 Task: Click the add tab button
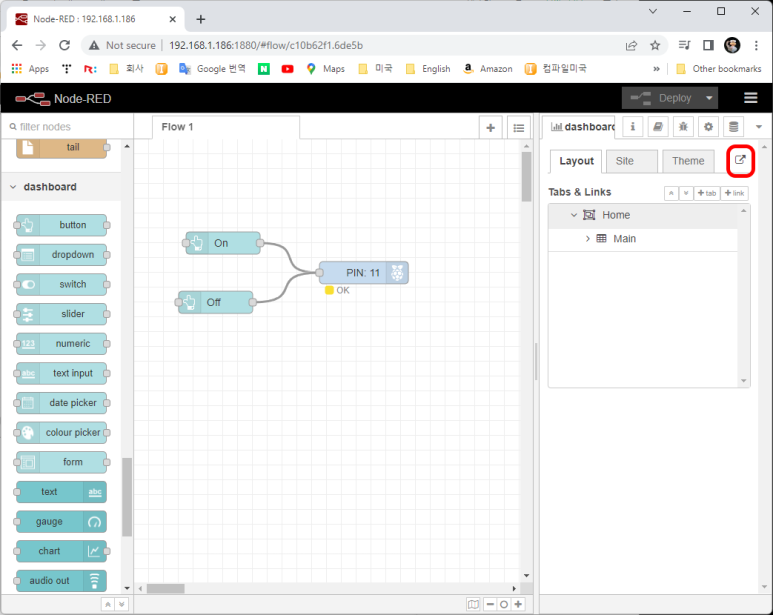point(707,193)
